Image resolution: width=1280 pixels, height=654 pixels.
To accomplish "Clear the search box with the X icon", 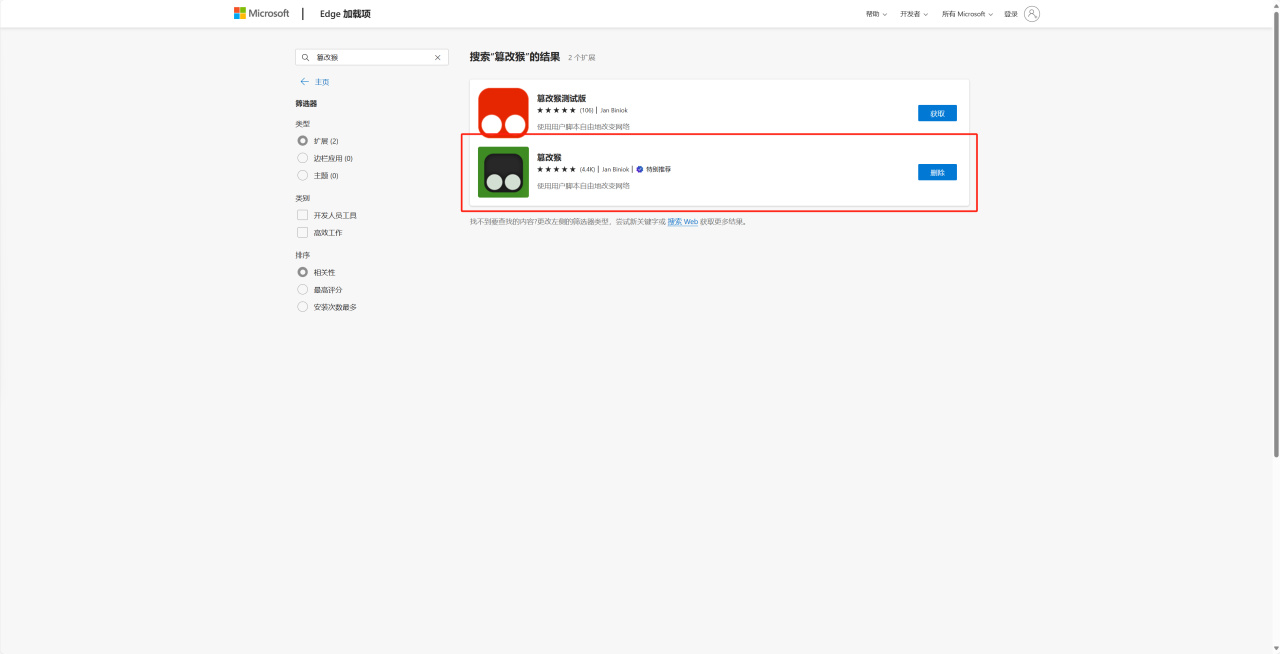I will tap(437, 57).
